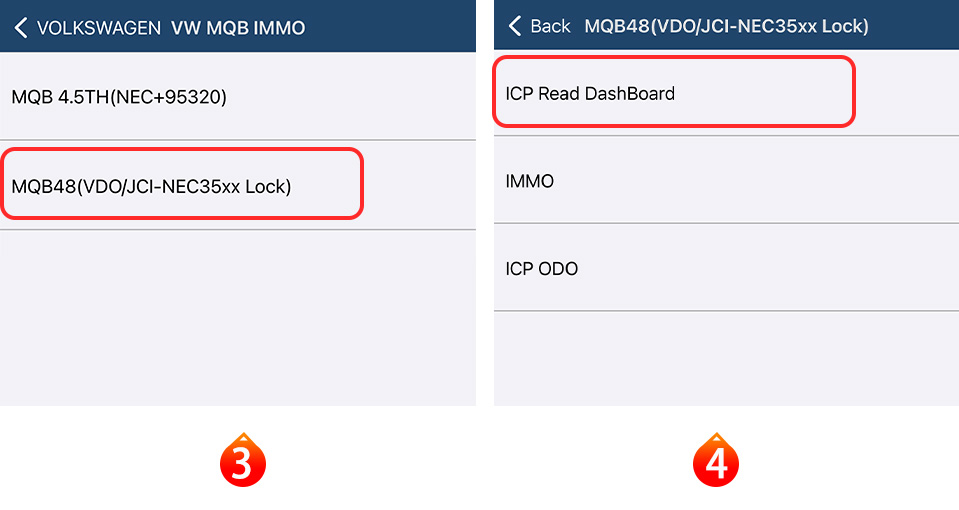The image size is (959, 510).
Task: Click empty list area below MQB48 entry
Action: point(238,318)
